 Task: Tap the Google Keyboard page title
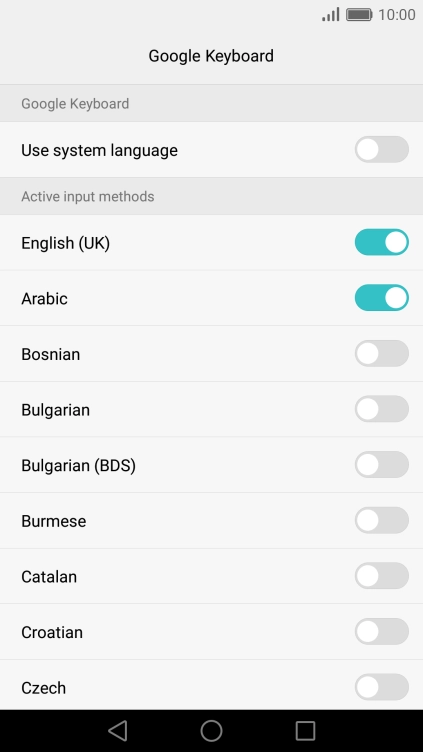click(x=211, y=56)
